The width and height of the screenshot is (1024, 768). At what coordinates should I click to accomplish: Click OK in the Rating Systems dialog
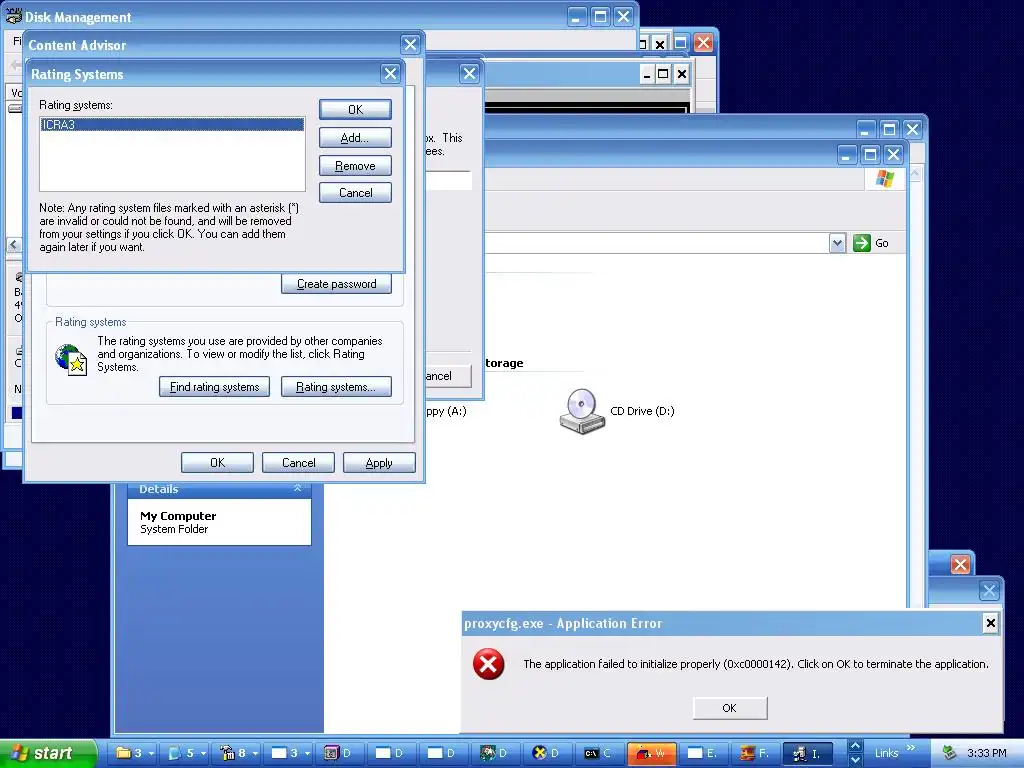click(x=355, y=109)
